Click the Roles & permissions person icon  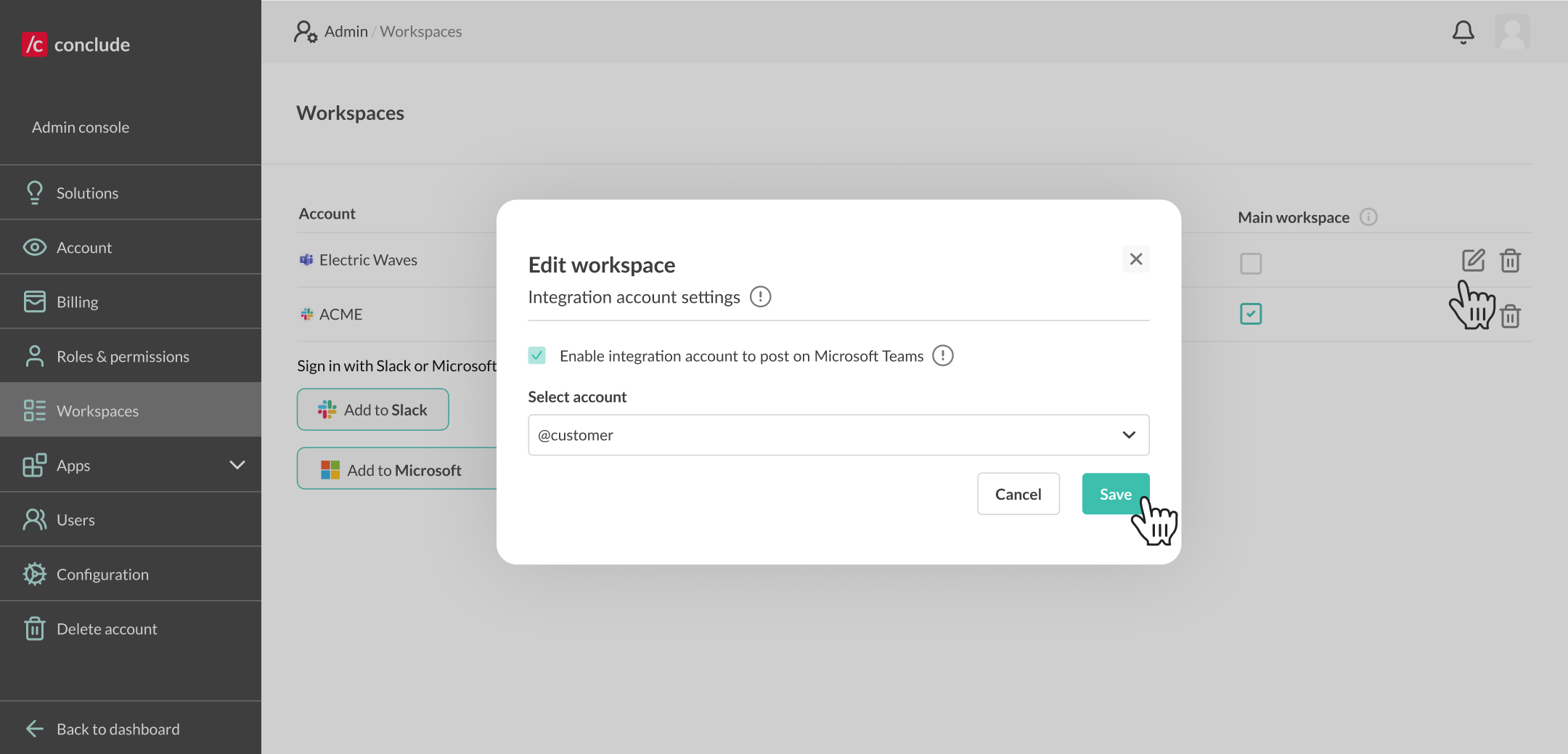pyautogui.click(x=34, y=356)
